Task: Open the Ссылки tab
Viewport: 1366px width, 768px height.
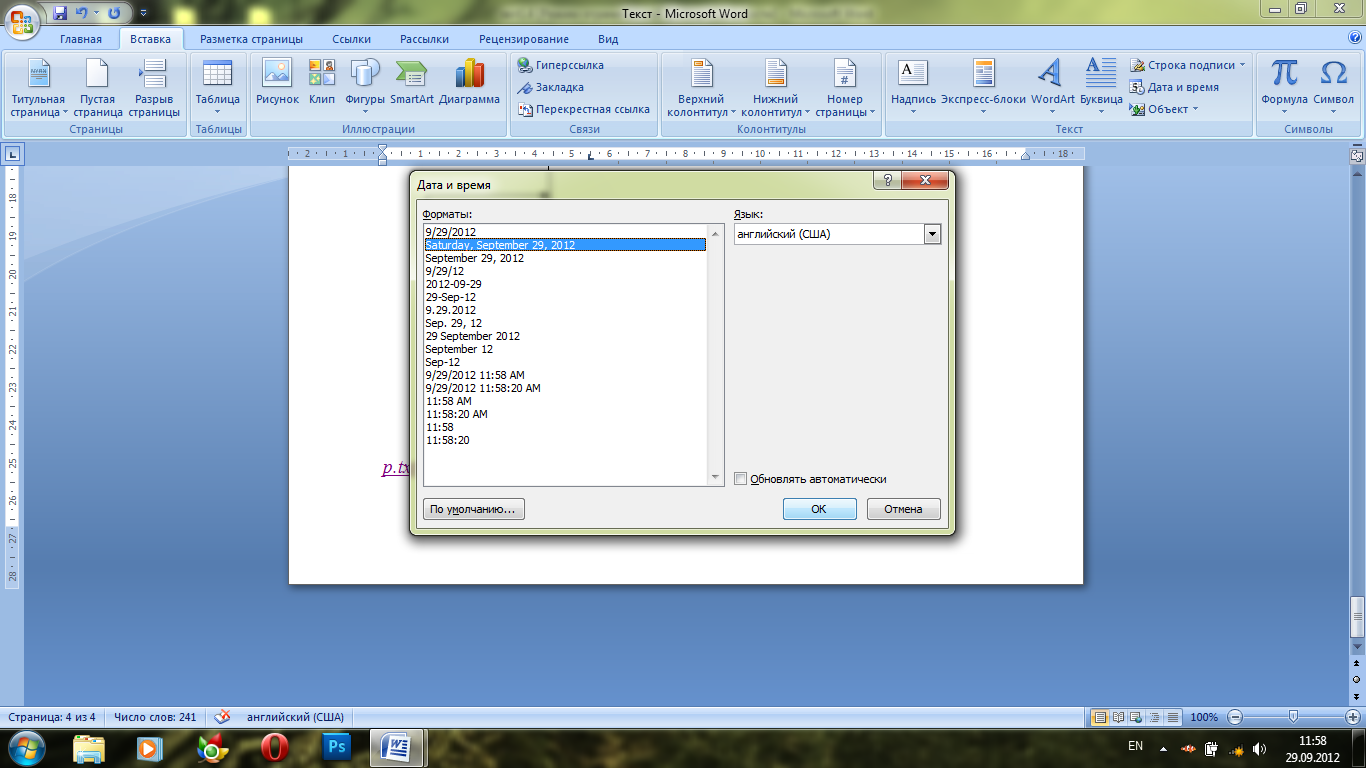Action: tap(352, 39)
